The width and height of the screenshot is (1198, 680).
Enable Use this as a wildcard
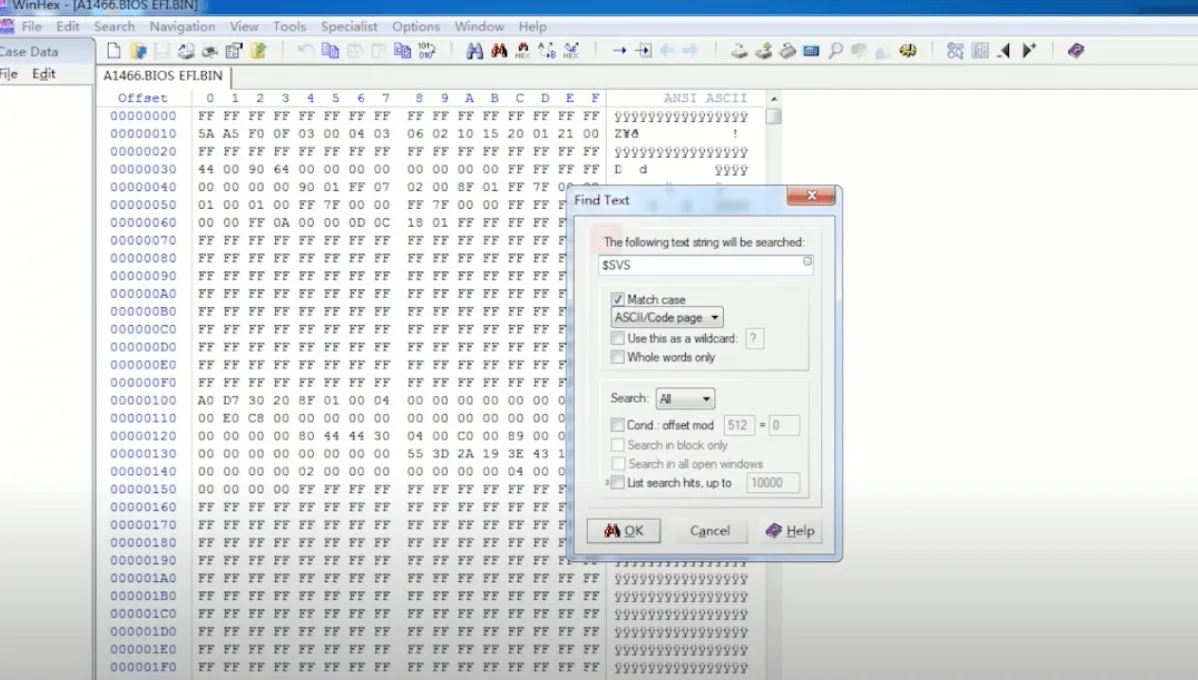coord(617,338)
